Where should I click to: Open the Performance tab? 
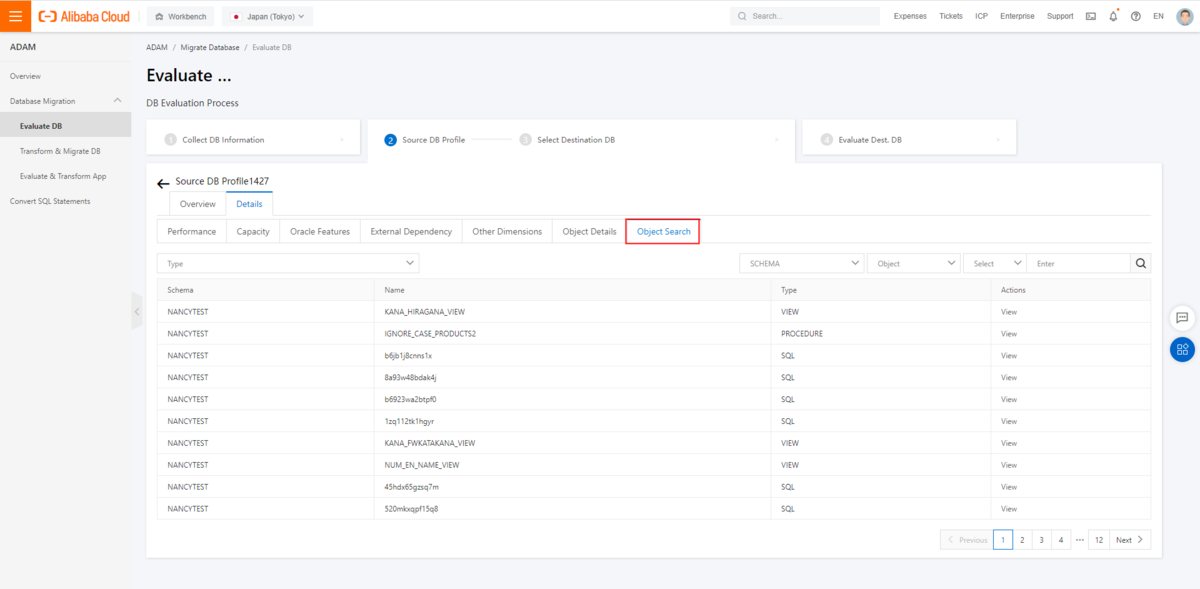[192, 231]
